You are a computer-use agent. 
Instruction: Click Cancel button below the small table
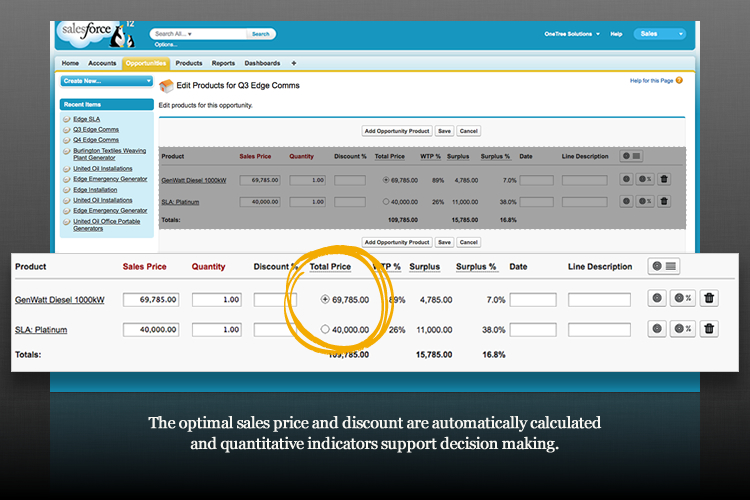[x=469, y=242]
